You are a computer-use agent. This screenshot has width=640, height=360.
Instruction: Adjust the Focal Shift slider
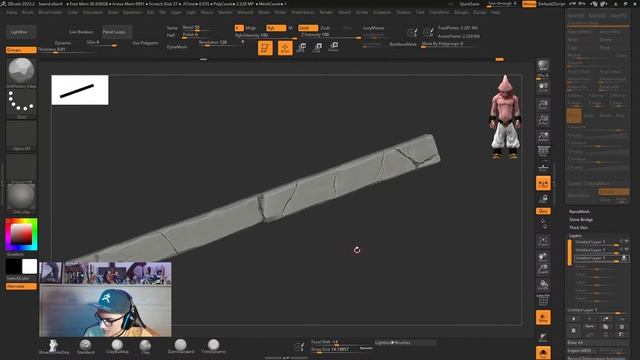pos(341,342)
